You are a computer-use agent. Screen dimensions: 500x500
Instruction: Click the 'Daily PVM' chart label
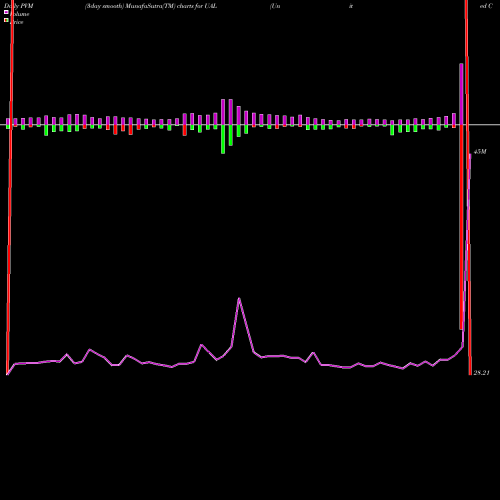[x=19, y=6]
